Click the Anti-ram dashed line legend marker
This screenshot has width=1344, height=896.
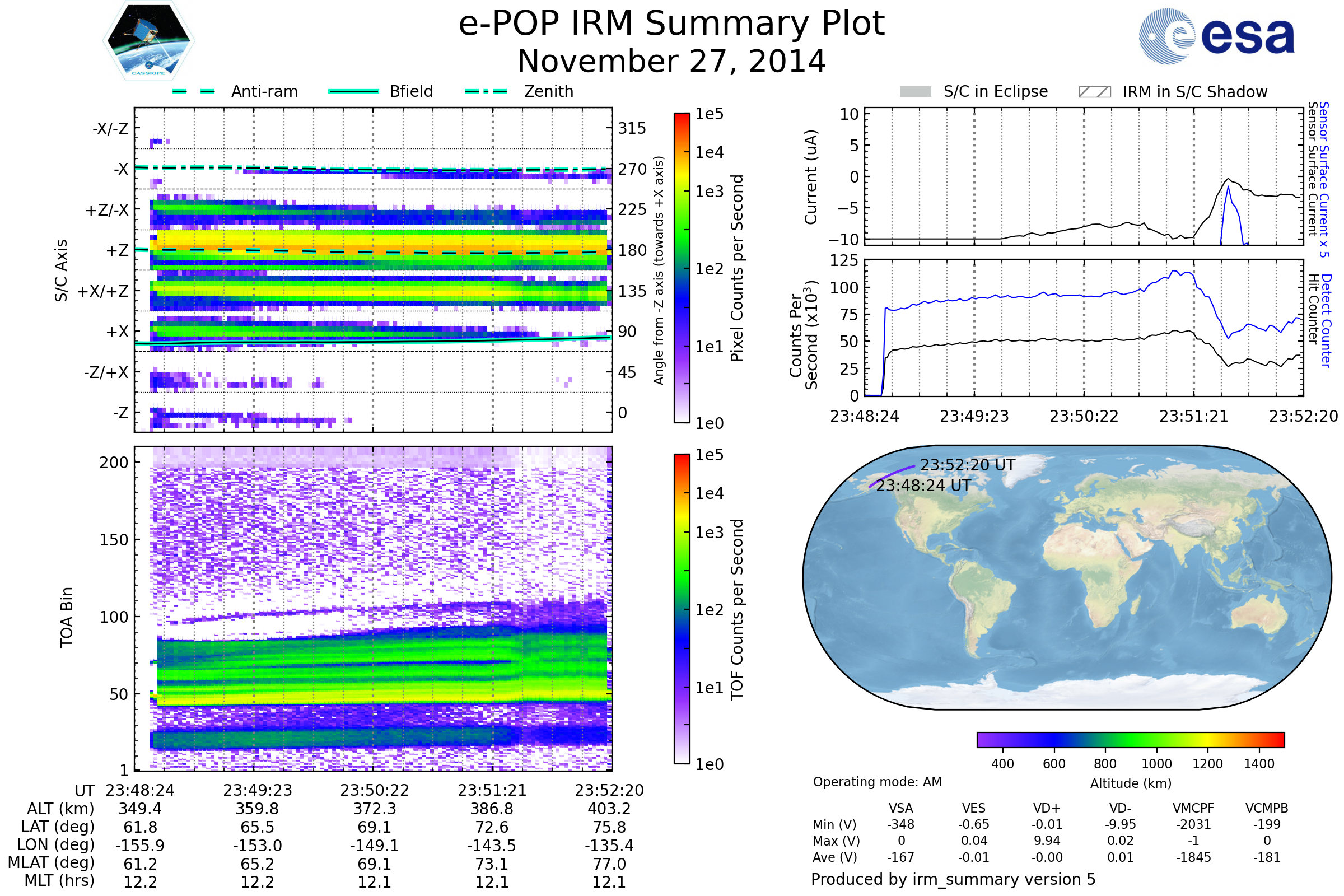(194, 91)
